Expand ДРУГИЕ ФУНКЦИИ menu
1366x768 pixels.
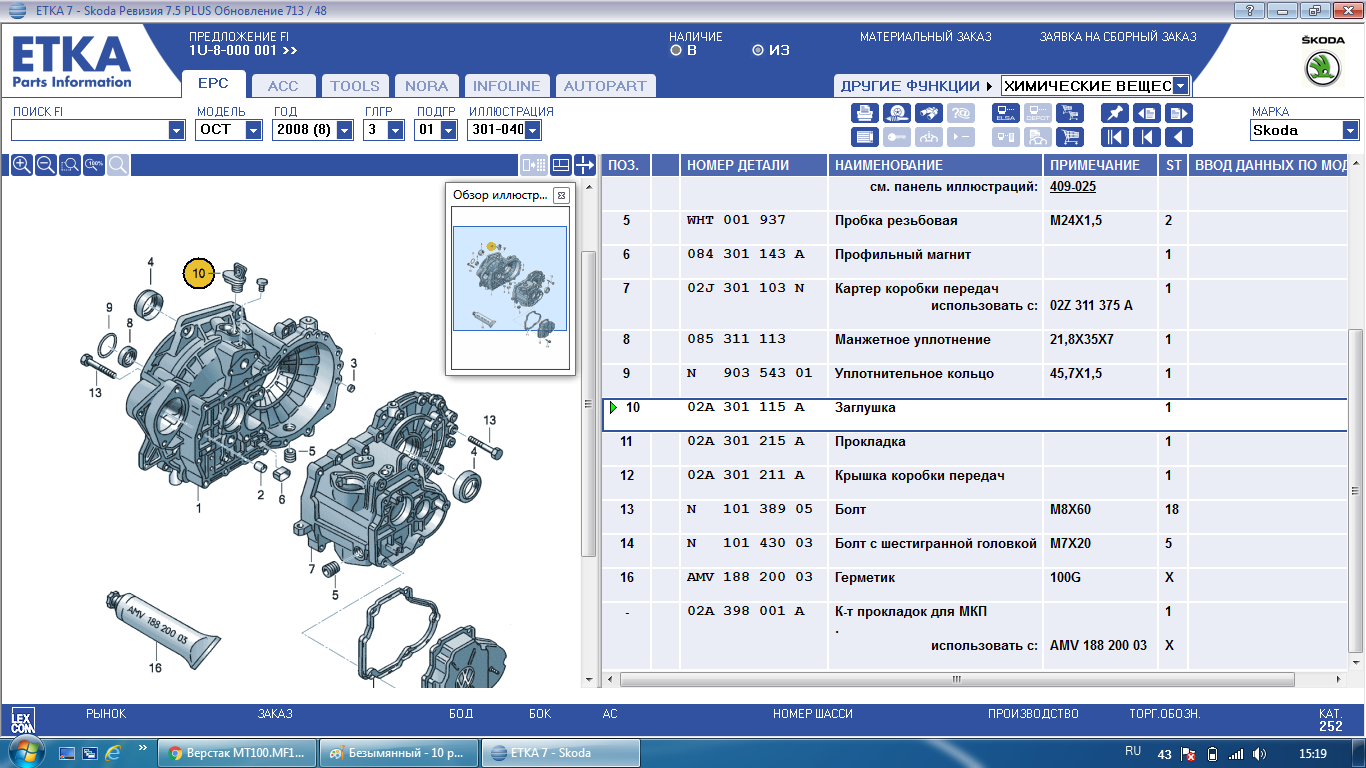[x=916, y=86]
